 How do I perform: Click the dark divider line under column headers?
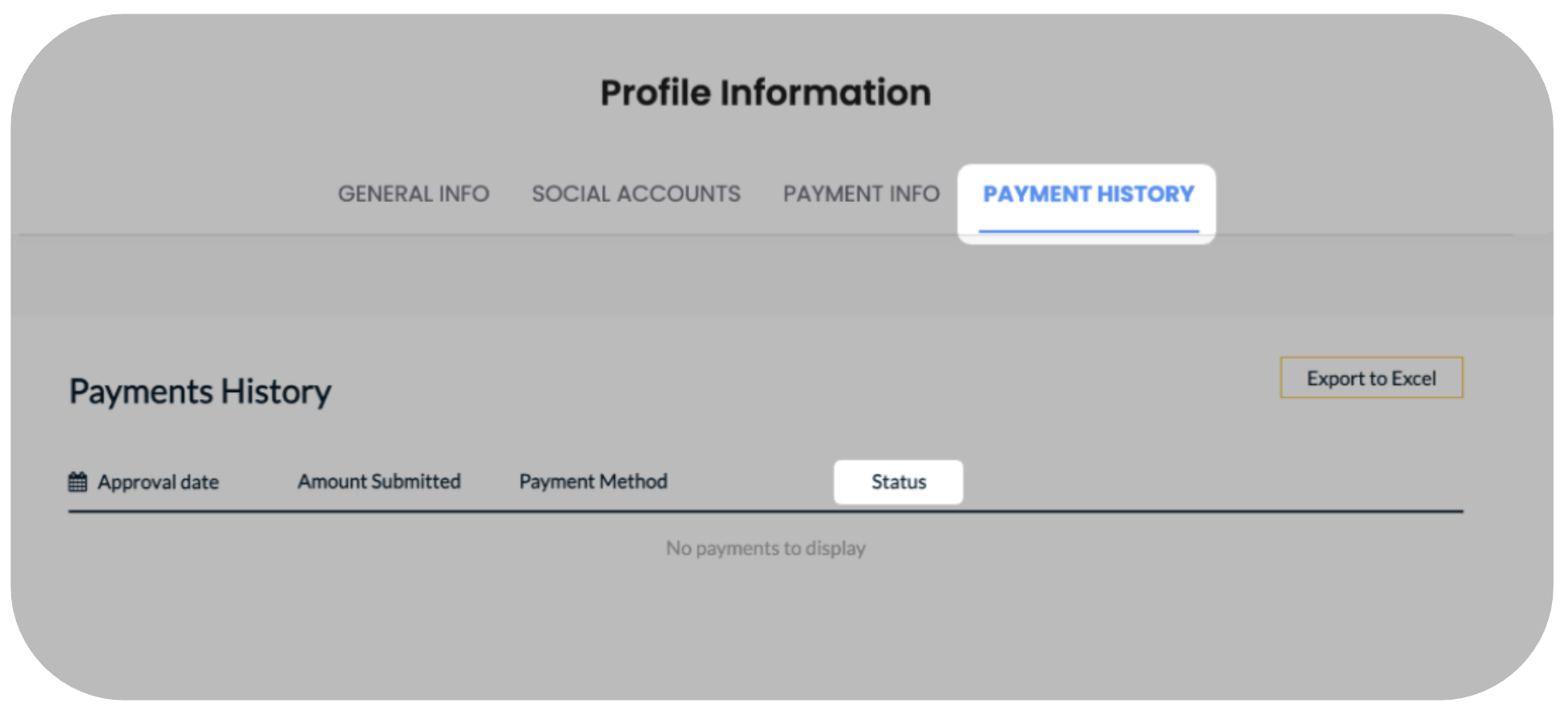[766, 511]
